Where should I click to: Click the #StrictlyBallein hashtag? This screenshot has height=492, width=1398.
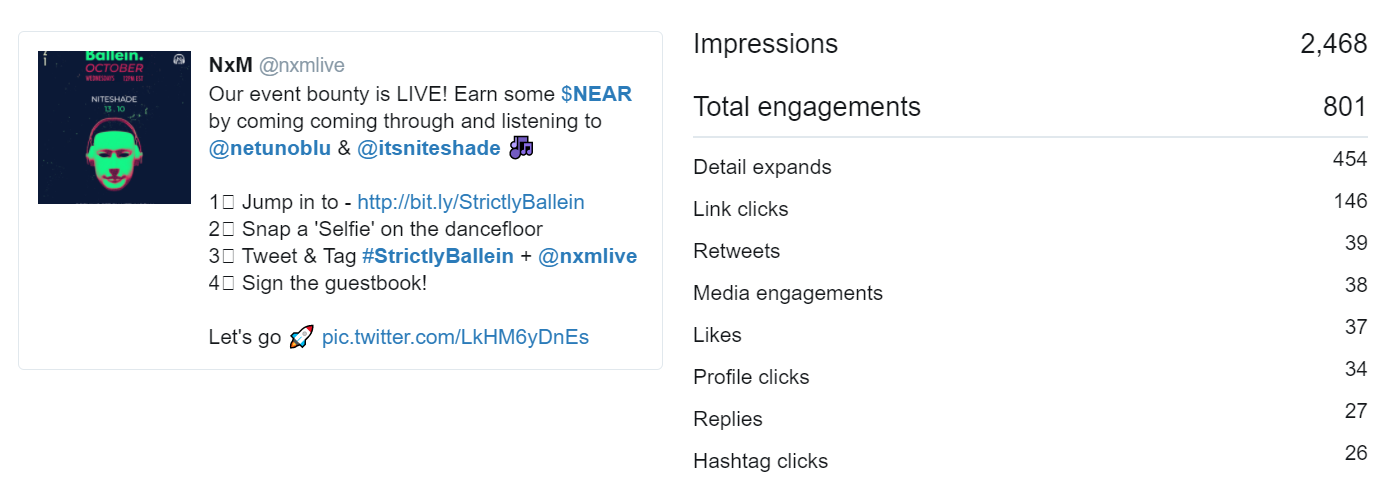click(438, 256)
